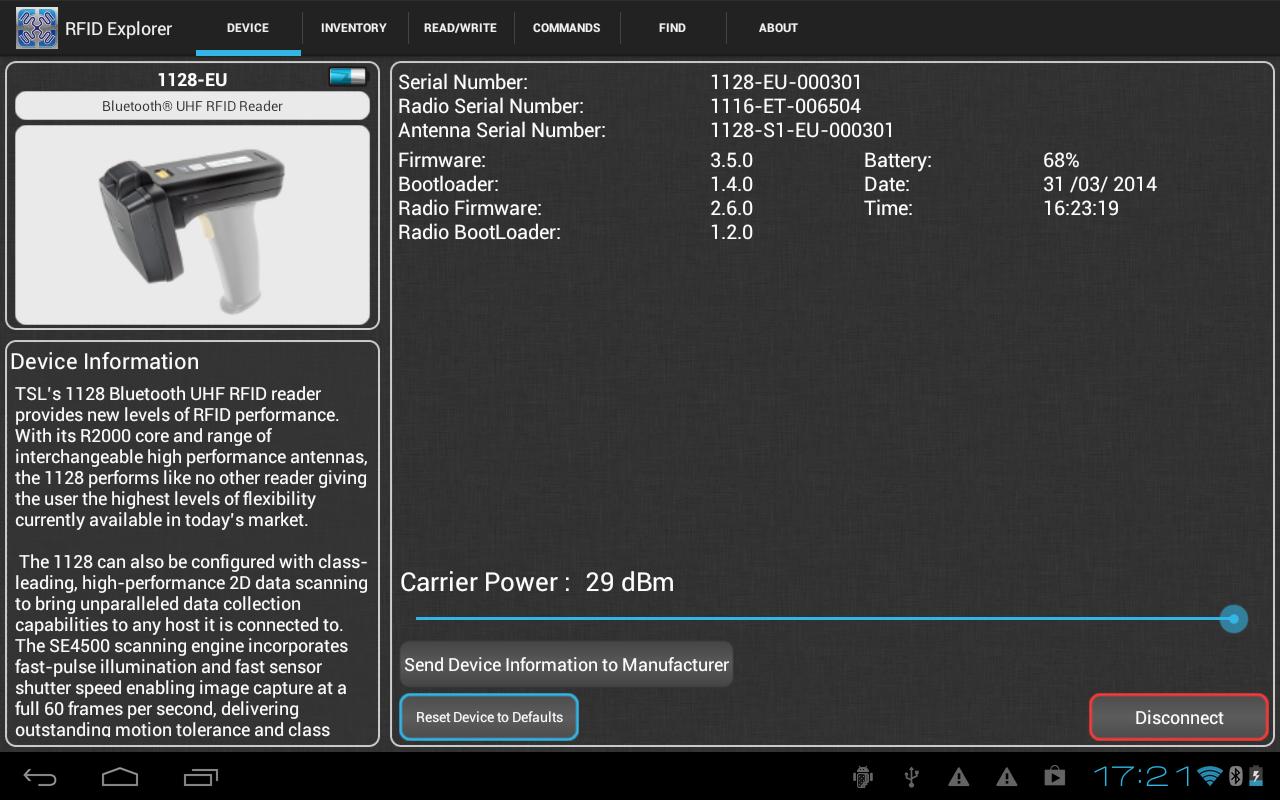Send Device Information to Manufacturer
The width and height of the screenshot is (1280, 800).
pos(566,665)
